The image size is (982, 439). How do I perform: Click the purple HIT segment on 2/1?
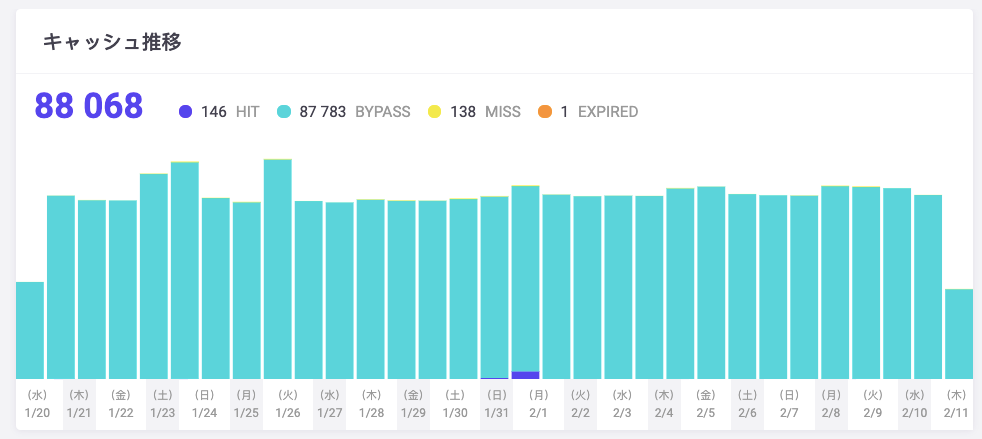pos(525,375)
